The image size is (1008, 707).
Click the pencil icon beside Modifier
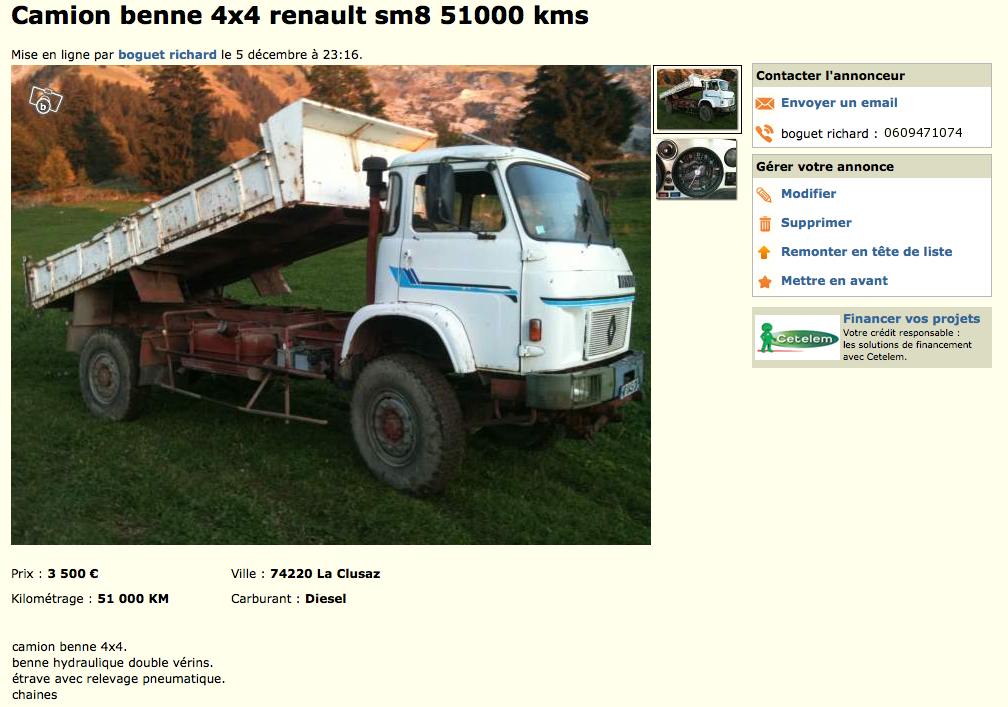pyautogui.click(x=764, y=194)
